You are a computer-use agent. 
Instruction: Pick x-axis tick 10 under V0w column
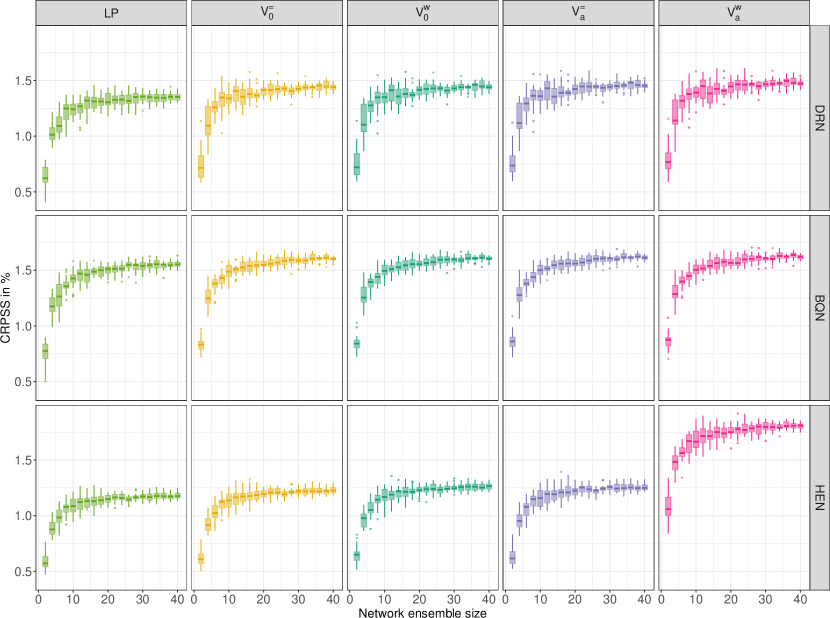pos(384,599)
